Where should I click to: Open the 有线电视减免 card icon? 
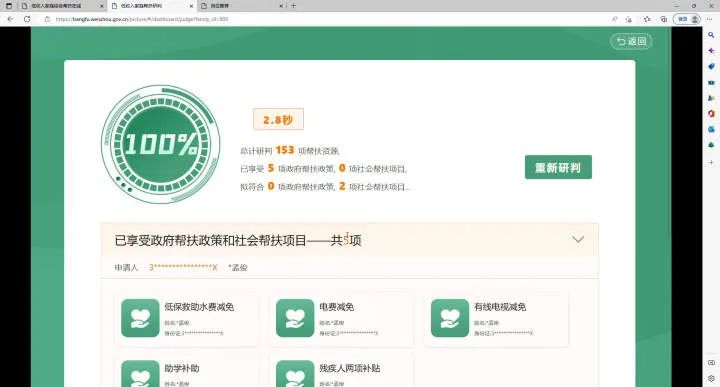point(450,318)
